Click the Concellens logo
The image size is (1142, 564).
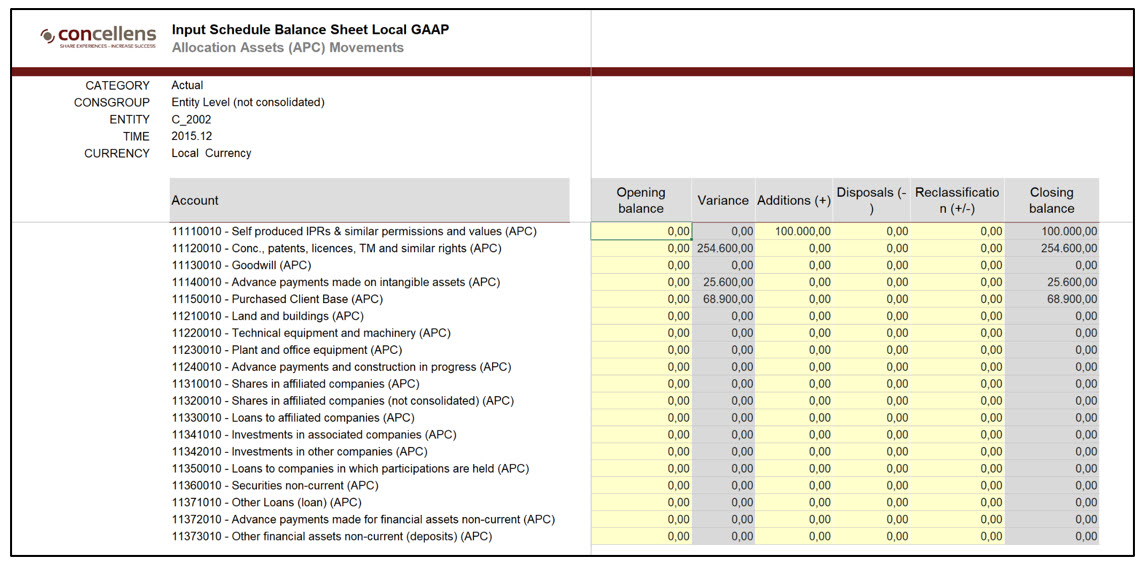pos(98,37)
